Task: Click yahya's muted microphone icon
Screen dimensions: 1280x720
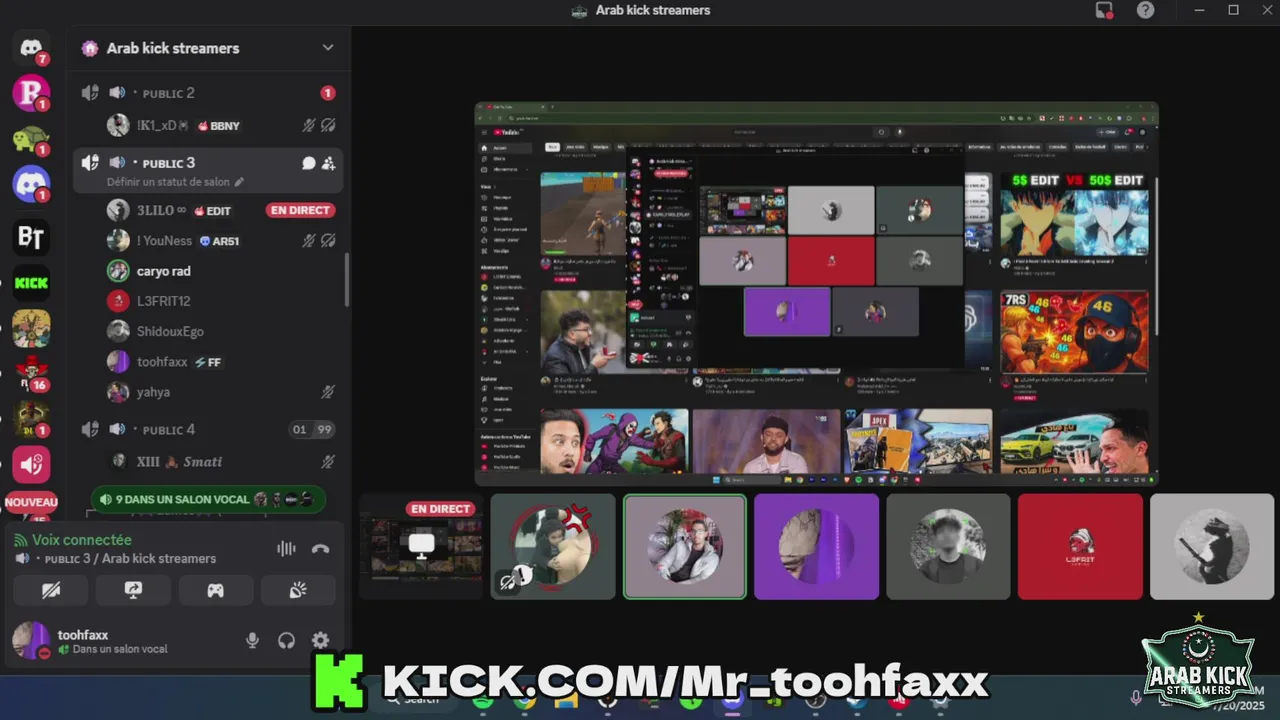Action: click(x=328, y=392)
